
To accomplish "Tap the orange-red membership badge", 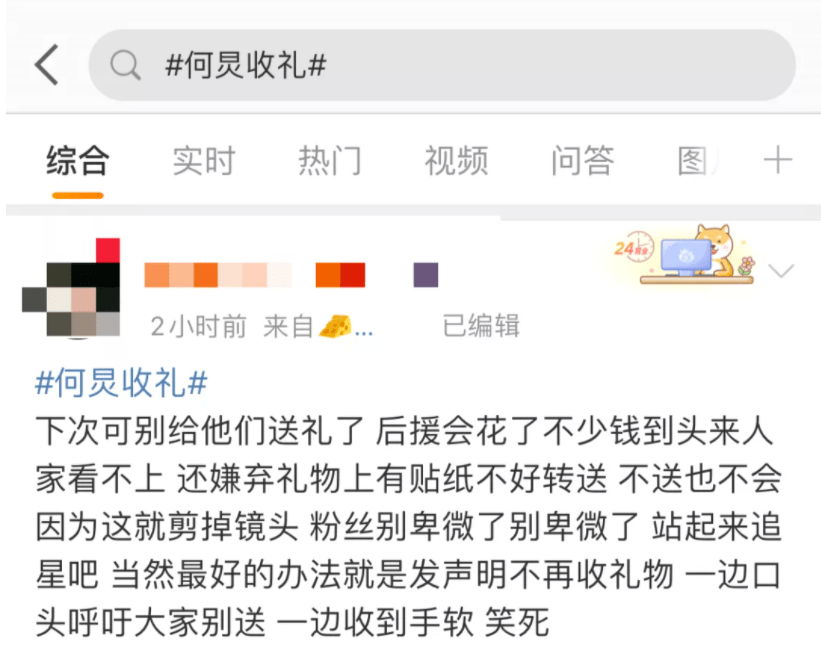I will tap(340, 275).
